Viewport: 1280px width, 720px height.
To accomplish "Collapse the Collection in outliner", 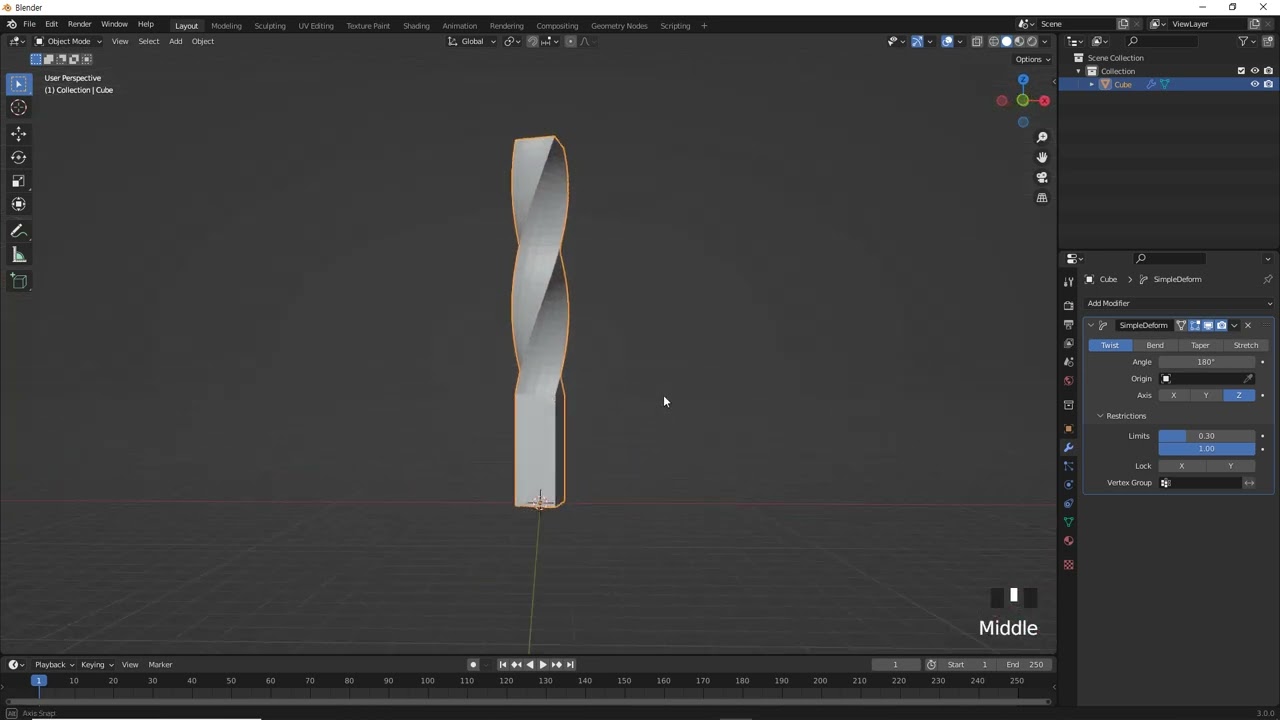I will tap(1078, 71).
